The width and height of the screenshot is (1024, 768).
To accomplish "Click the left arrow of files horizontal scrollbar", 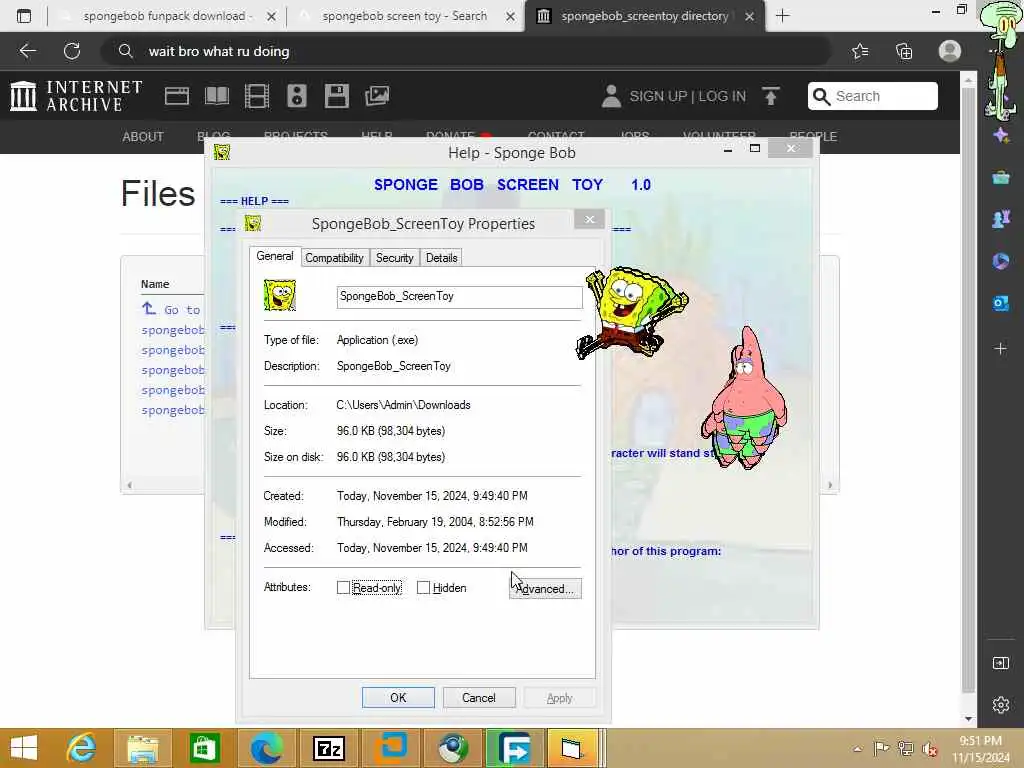I will [x=130, y=485].
